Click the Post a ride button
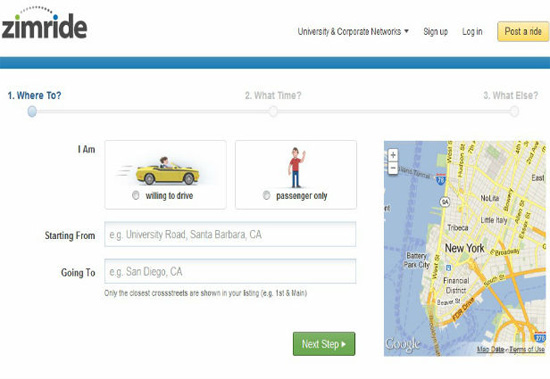Screen dimensions: 550x379 point(523,32)
